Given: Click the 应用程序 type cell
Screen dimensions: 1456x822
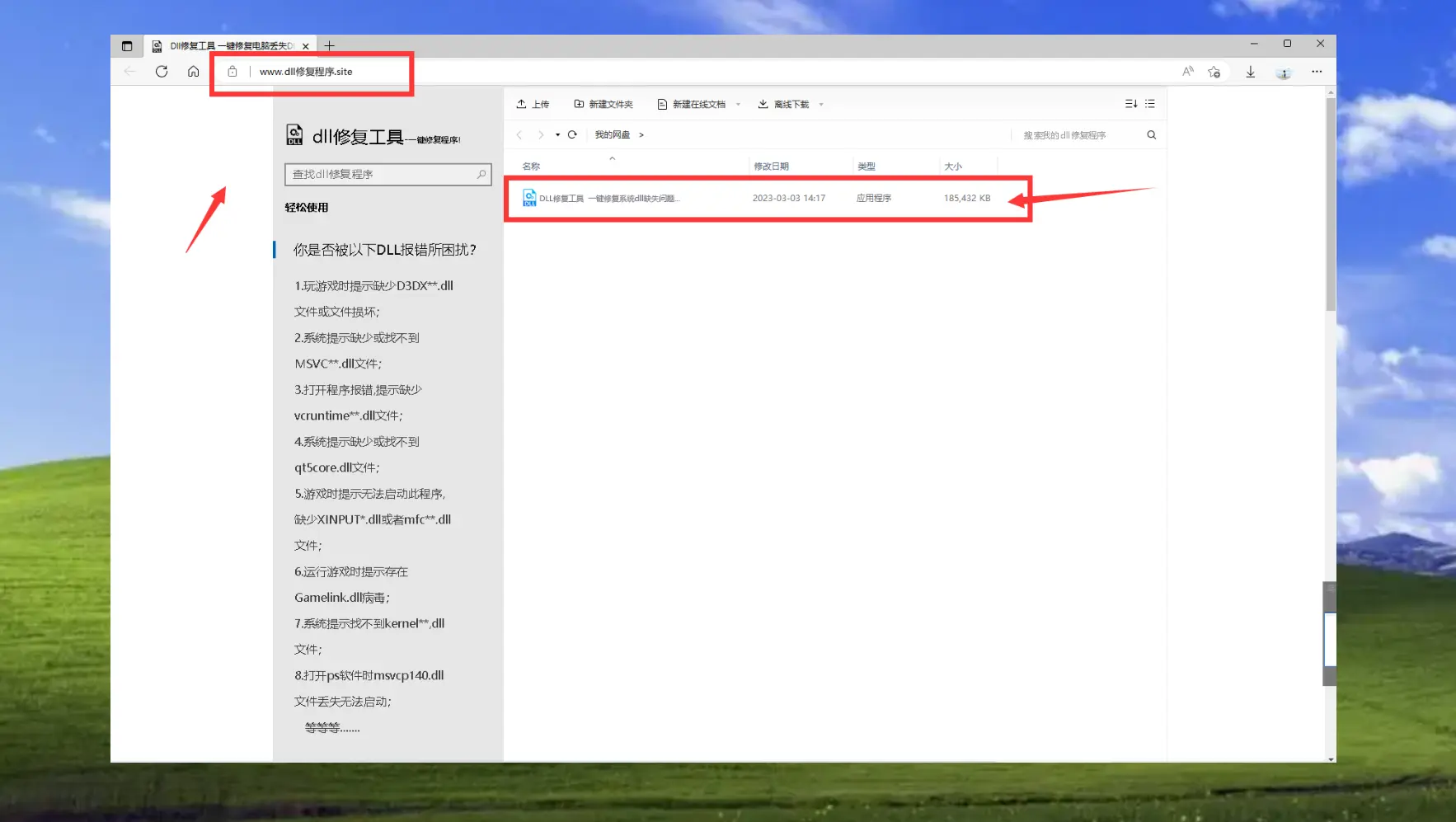Looking at the screenshot, I should point(874,199).
